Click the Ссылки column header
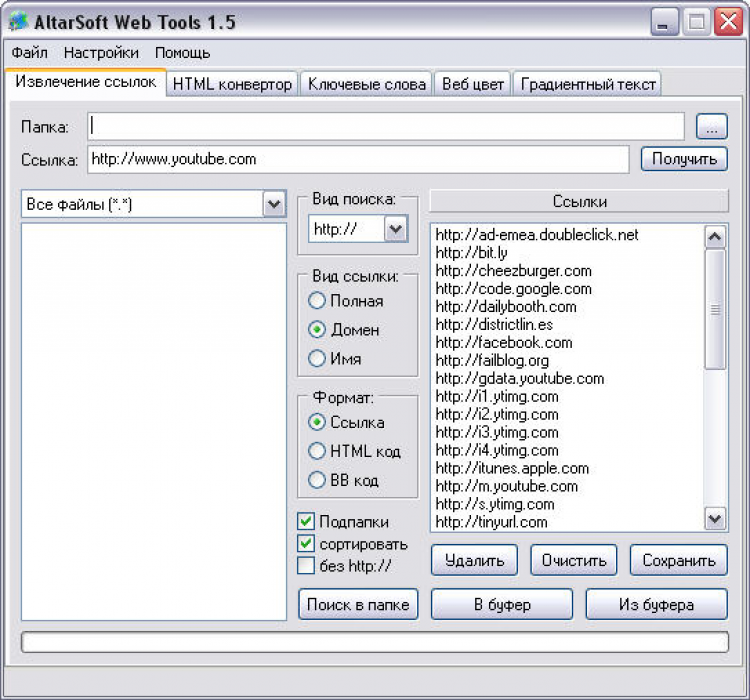750x700 pixels. (579, 201)
